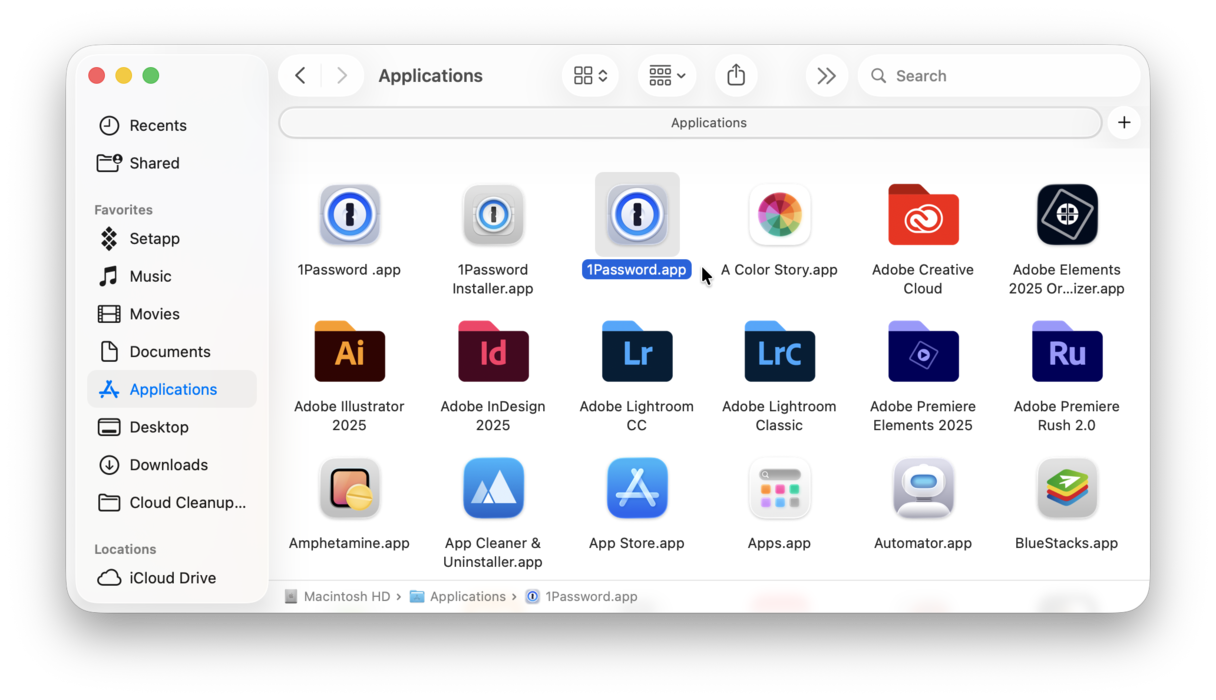
Task: Show more toolbar items via double chevron
Action: [826, 75]
